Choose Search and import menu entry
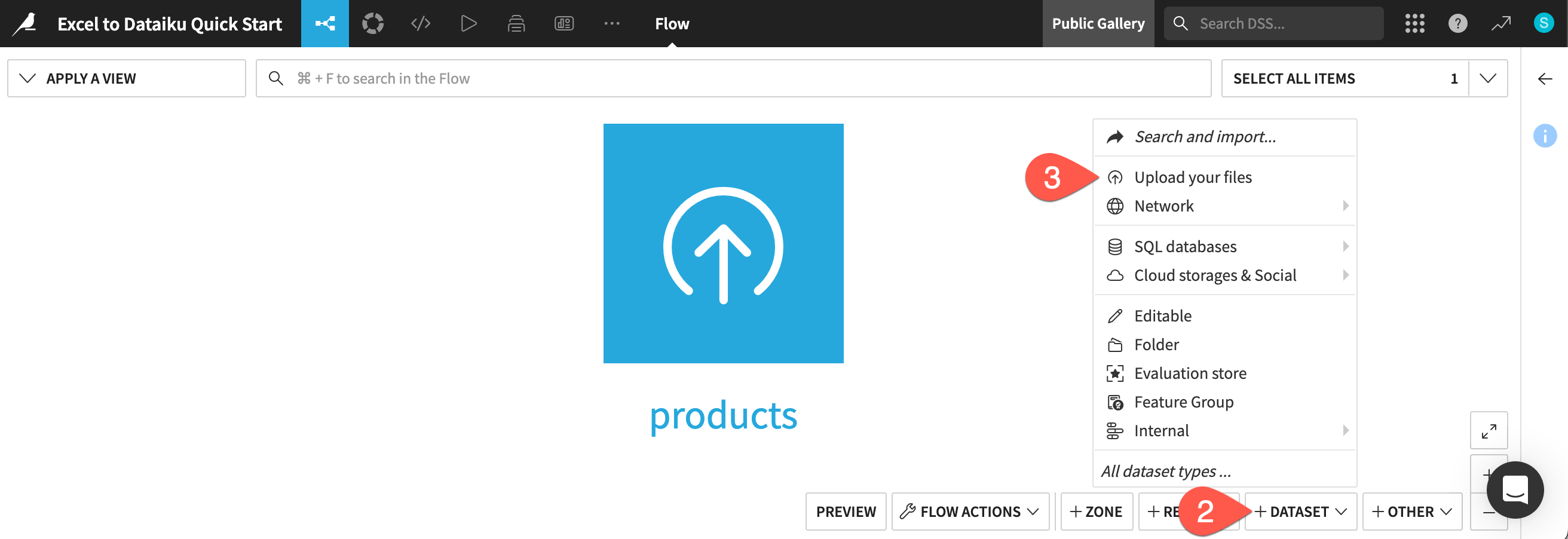This screenshot has width=1568, height=539. (x=1224, y=137)
